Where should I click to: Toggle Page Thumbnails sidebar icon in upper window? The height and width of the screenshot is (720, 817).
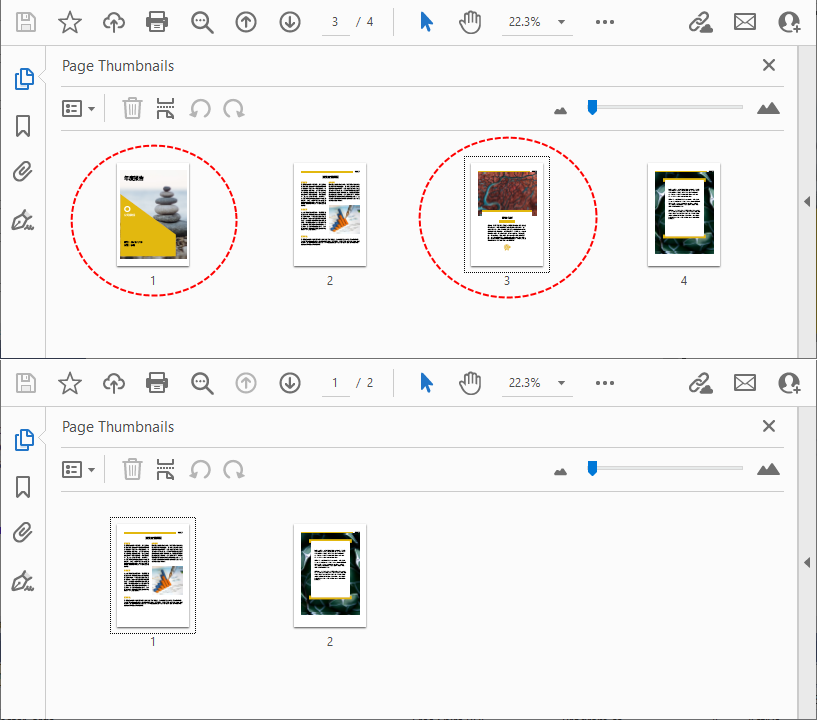[x=24, y=79]
